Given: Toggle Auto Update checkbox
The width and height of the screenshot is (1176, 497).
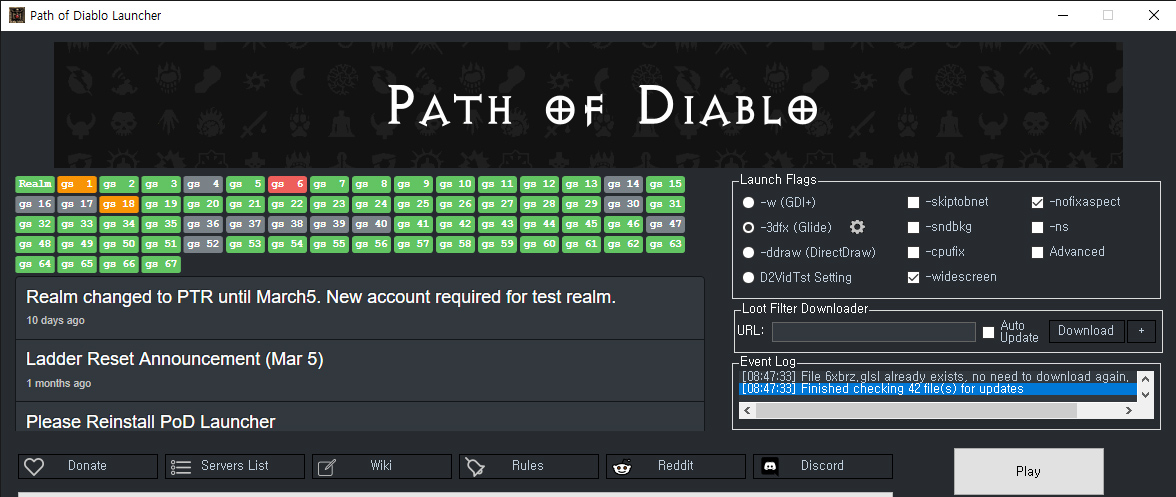Looking at the screenshot, I should [988, 332].
